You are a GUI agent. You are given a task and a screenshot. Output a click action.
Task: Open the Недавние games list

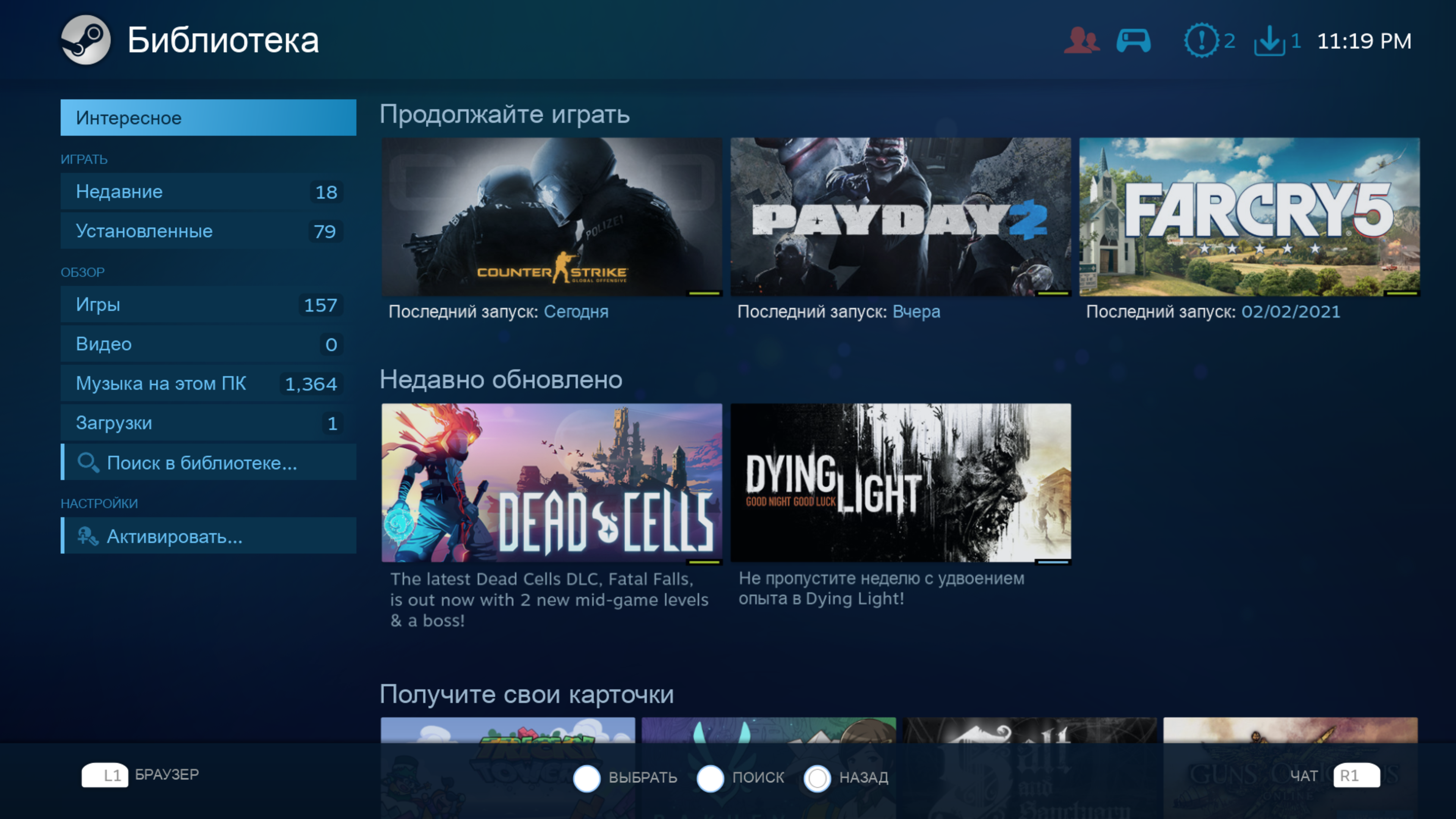(x=209, y=191)
